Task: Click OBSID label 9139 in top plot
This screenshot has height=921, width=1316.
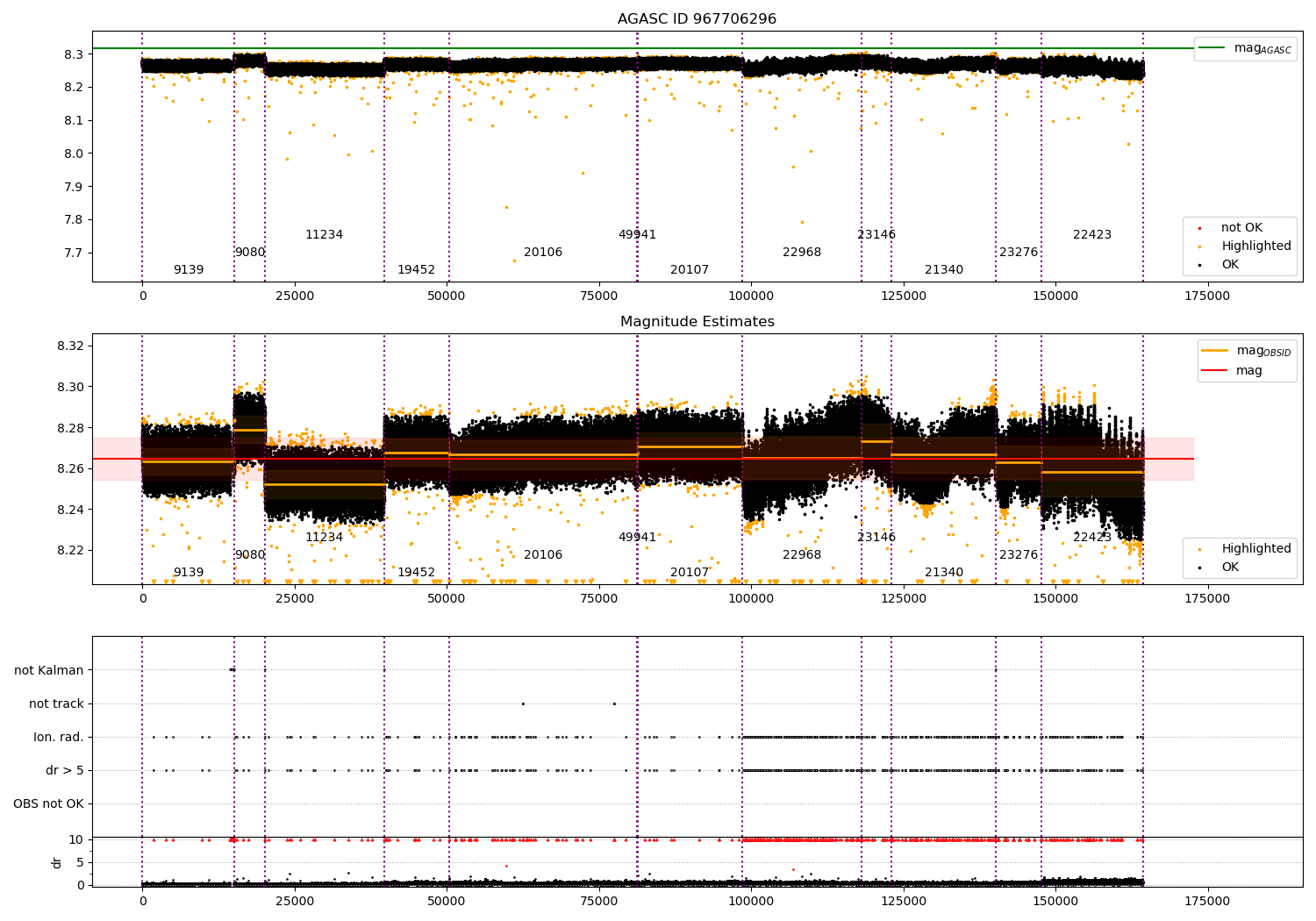Action: pyautogui.click(x=189, y=270)
